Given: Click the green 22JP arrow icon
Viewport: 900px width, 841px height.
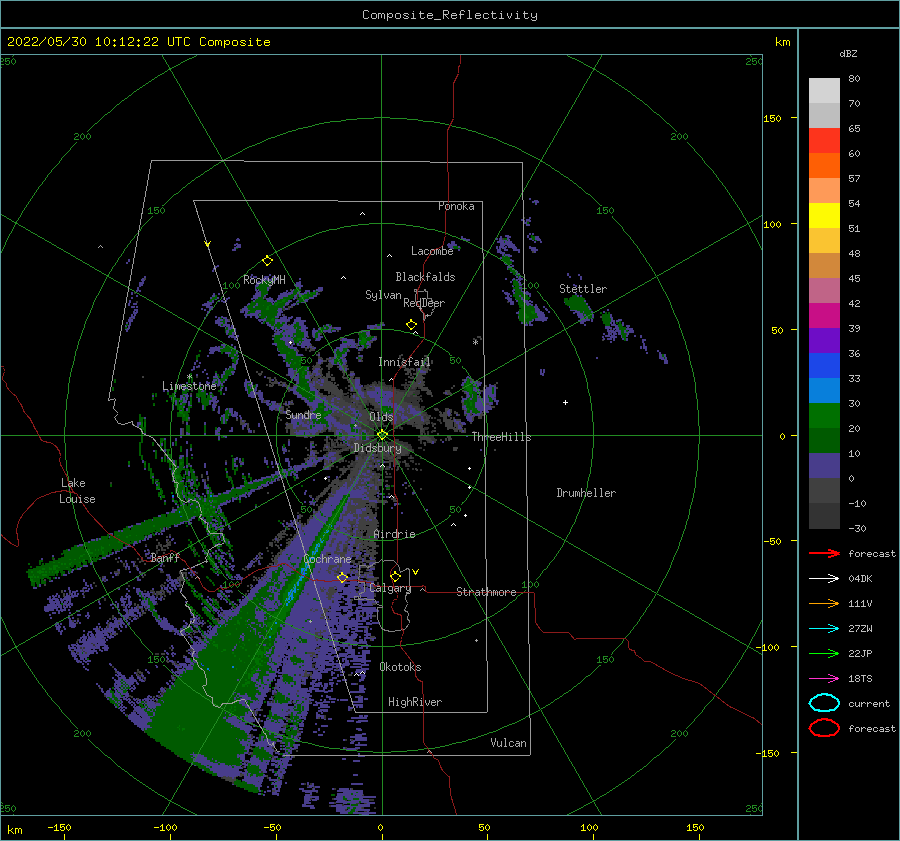Looking at the screenshot, I should pos(824,653).
